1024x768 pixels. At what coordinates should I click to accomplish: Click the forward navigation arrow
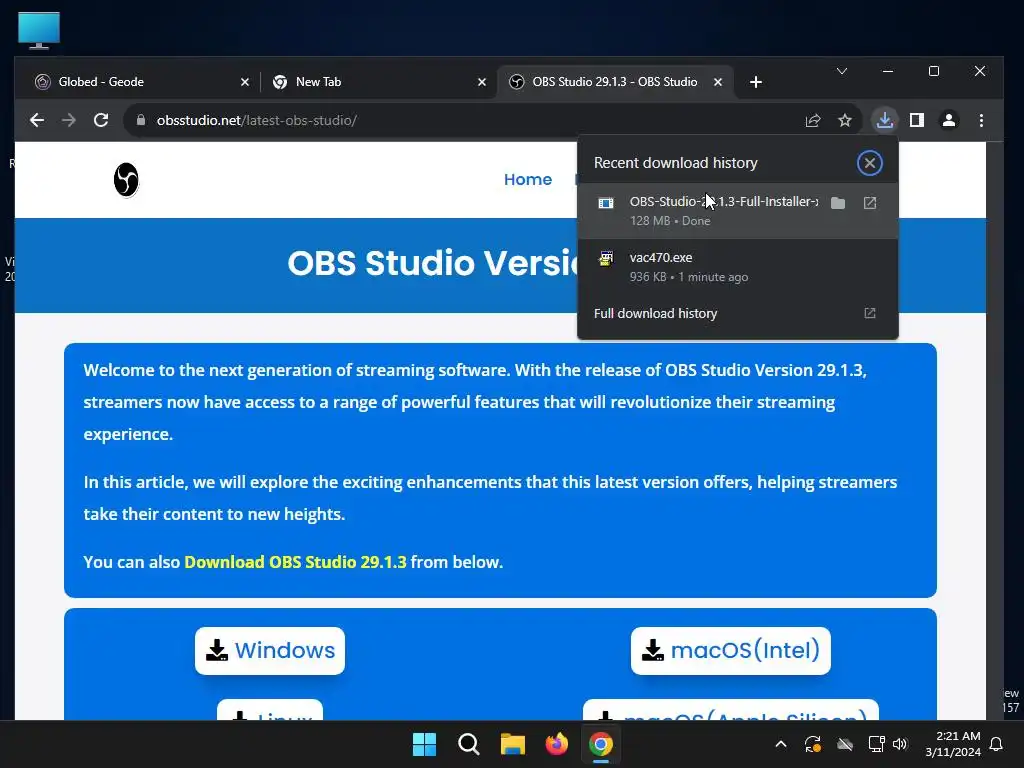coord(69,120)
